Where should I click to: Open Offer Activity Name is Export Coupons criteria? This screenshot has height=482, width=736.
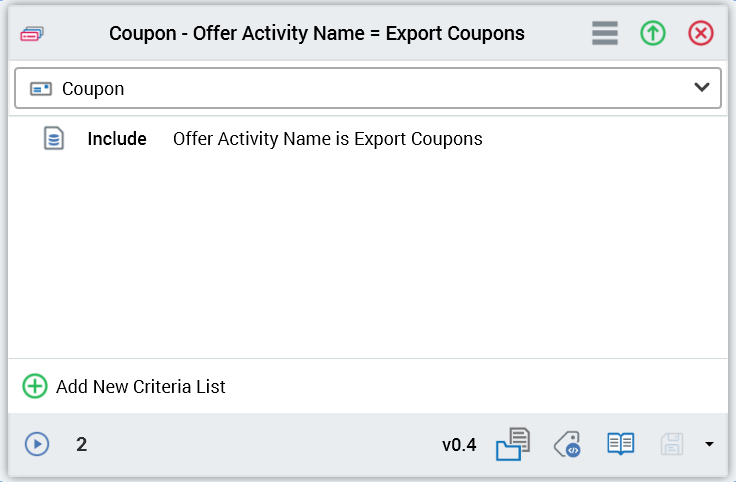(x=327, y=139)
